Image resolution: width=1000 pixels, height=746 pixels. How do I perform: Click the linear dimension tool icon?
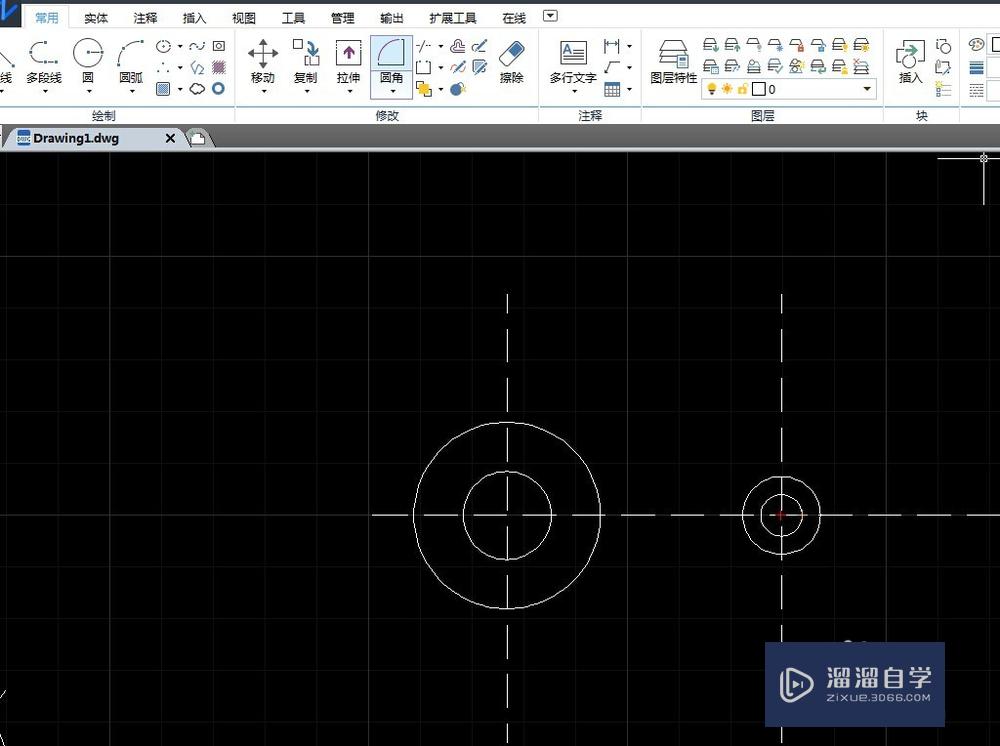click(x=611, y=46)
